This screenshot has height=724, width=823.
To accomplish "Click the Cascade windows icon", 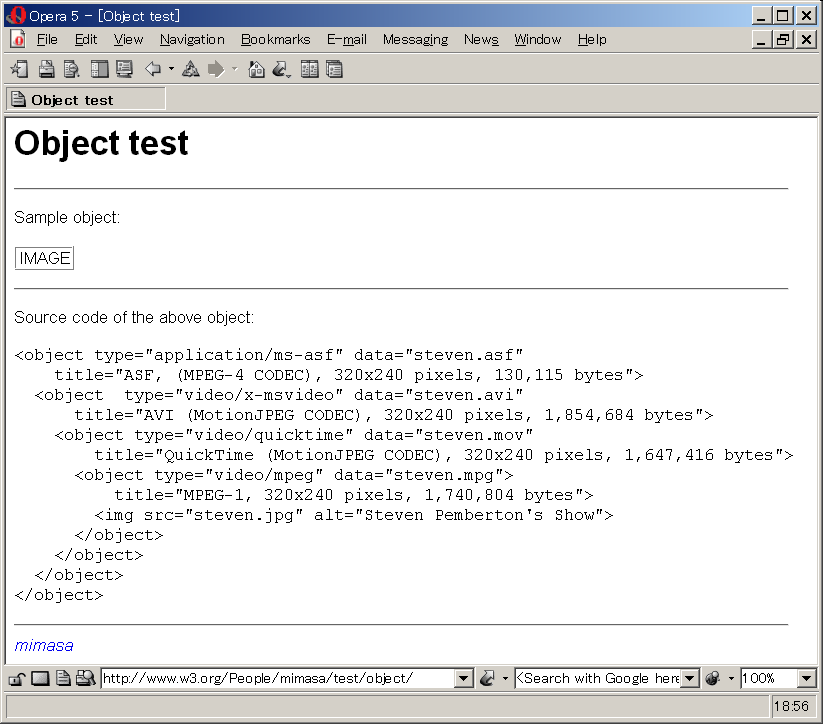I will pyautogui.click(x=334, y=69).
